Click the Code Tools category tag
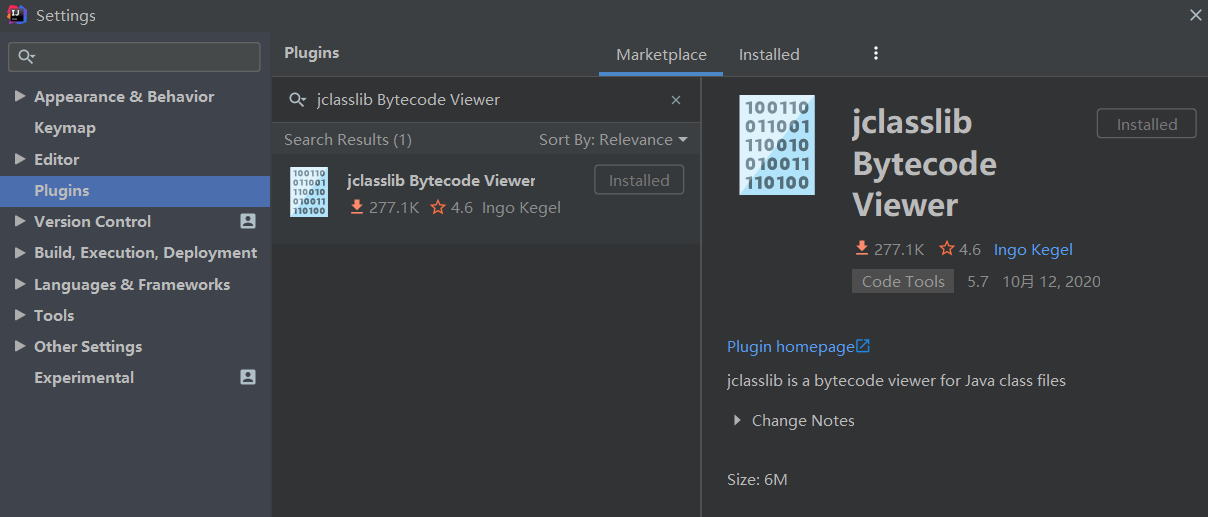 tap(903, 281)
